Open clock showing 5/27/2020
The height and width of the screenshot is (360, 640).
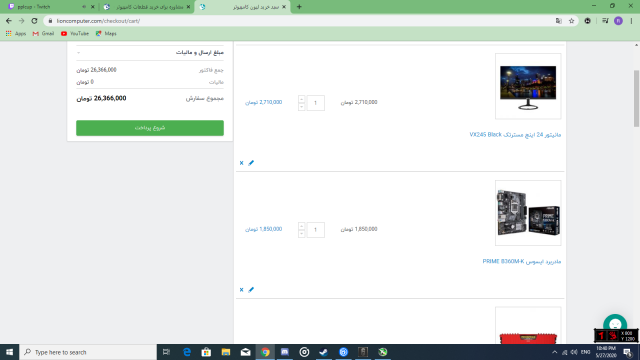click(x=606, y=352)
